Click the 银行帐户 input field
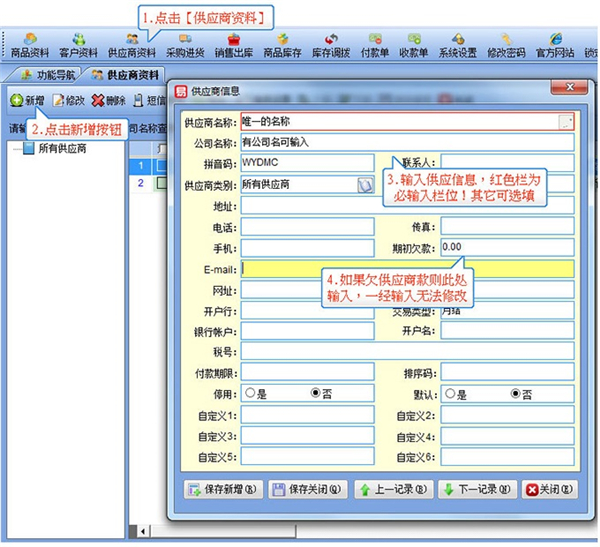The image size is (600, 547). pos(308,331)
